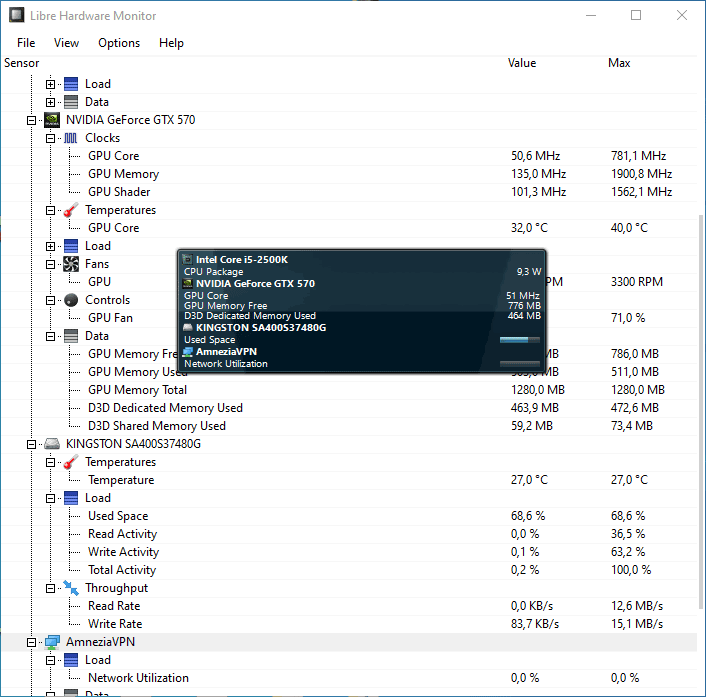The image size is (706, 697).
Task: Click the gadget Network Utilization bar
Action: click(x=520, y=364)
